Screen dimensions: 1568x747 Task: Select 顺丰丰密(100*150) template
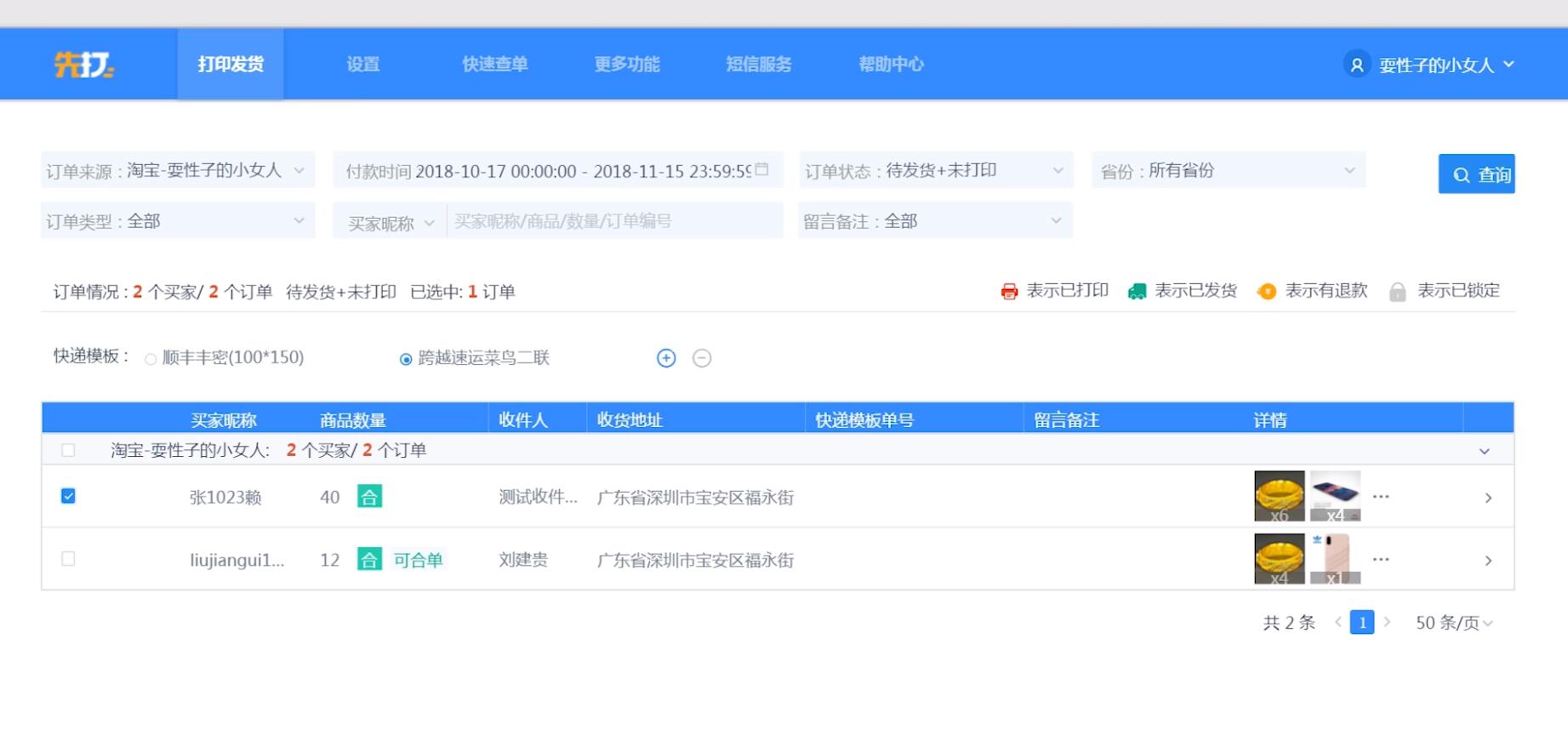[151, 359]
